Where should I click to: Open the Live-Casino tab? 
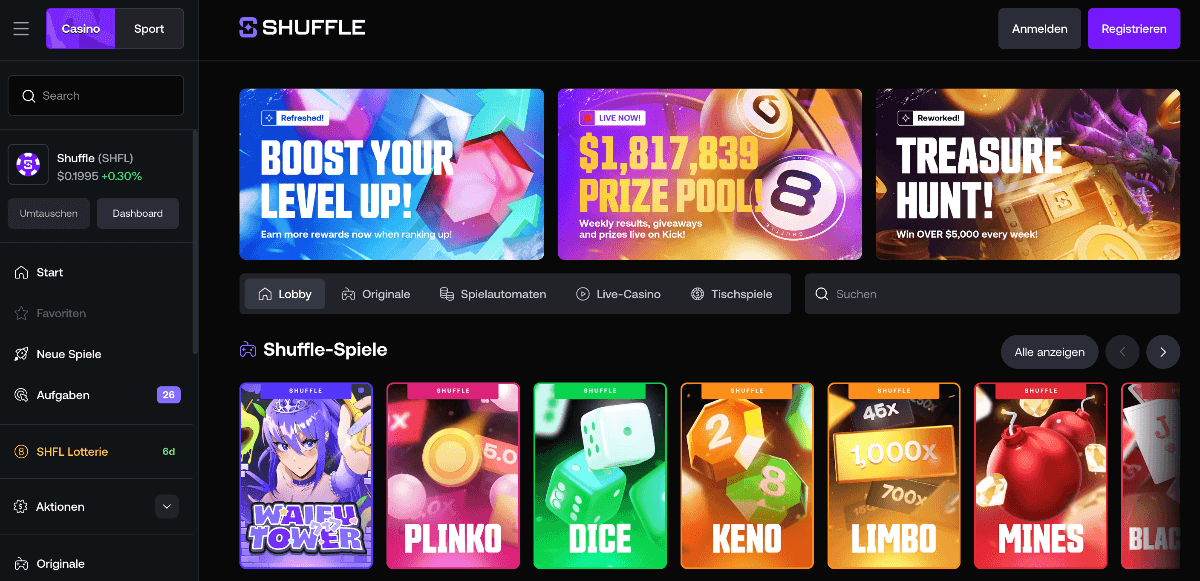[618, 294]
